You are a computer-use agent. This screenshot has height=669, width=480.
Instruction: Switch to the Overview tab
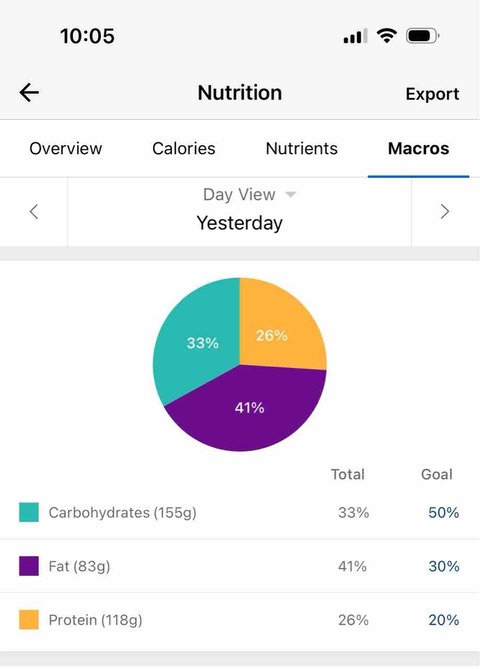[66, 148]
